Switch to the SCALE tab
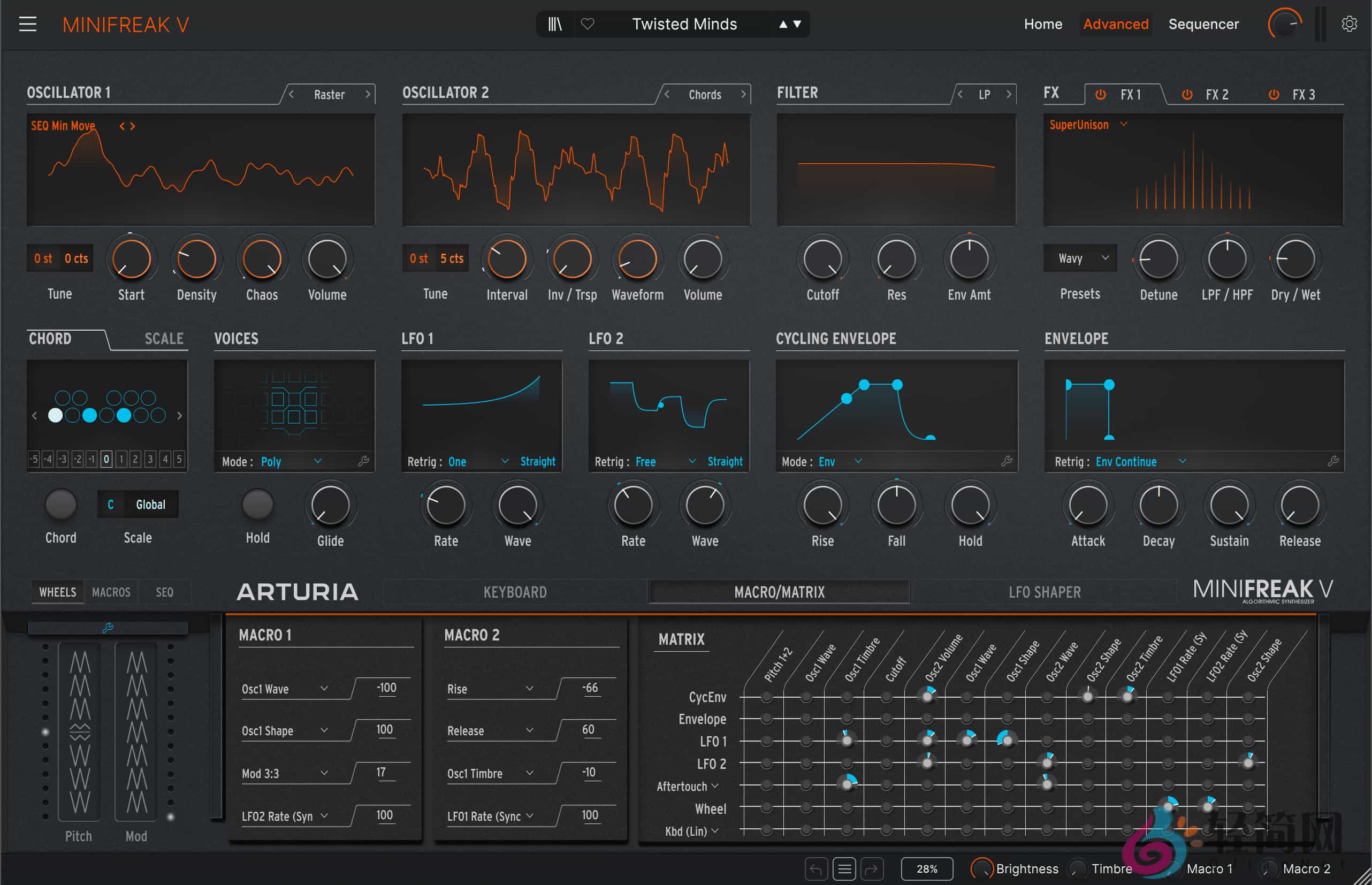 tap(163, 339)
